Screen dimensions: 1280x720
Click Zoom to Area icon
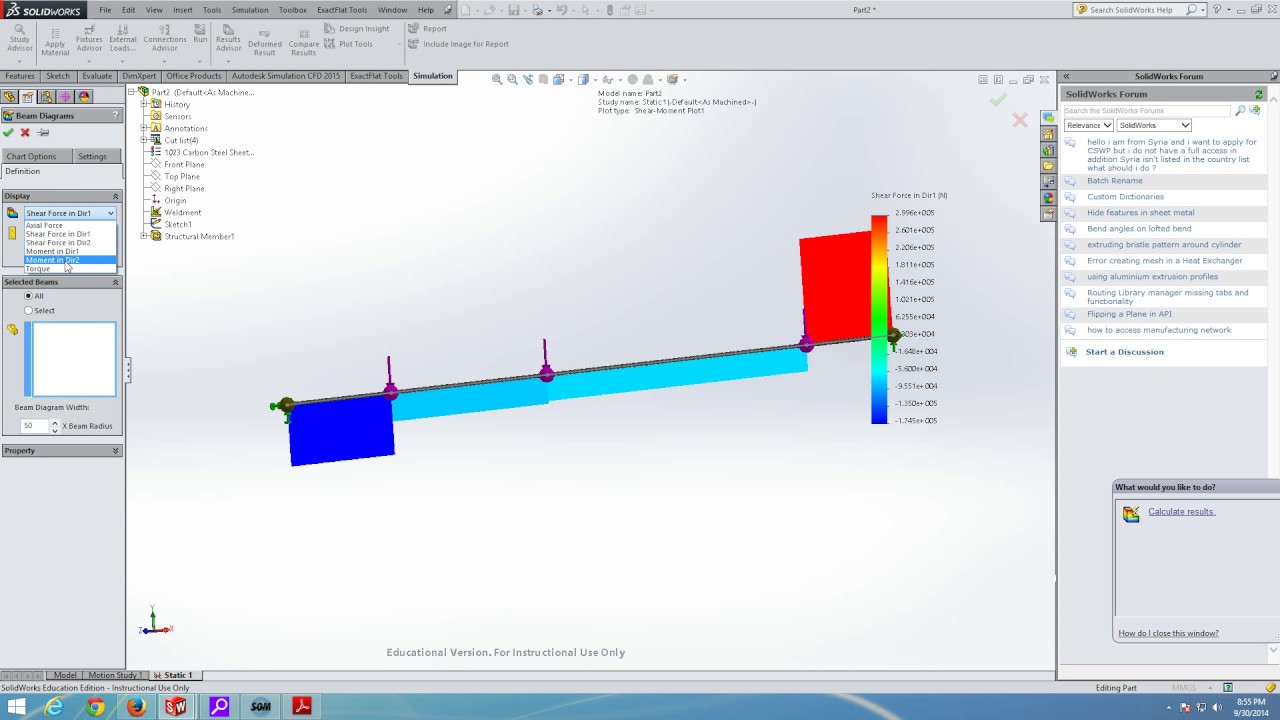pyautogui.click(x=512, y=80)
